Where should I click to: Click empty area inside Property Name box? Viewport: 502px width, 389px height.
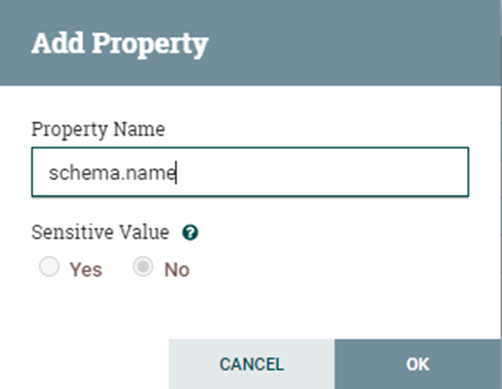click(320, 172)
